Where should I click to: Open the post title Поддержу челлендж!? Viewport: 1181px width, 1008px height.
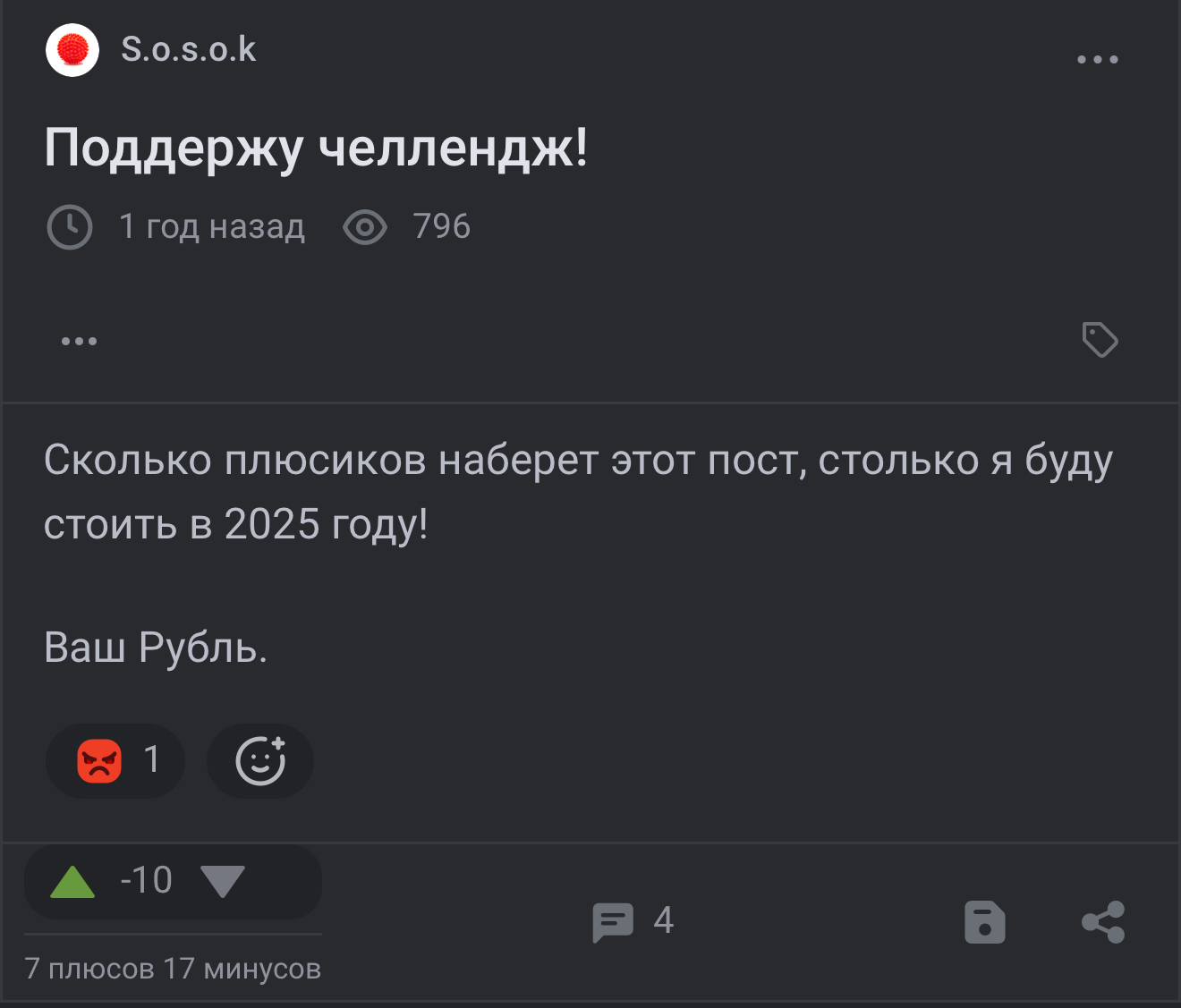pos(316,148)
